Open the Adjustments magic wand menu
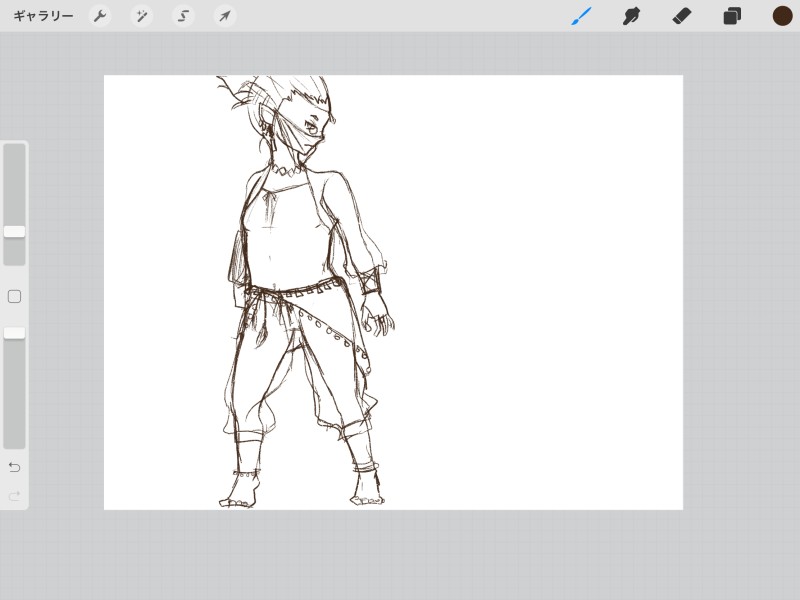The image size is (800, 600). pos(142,16)
